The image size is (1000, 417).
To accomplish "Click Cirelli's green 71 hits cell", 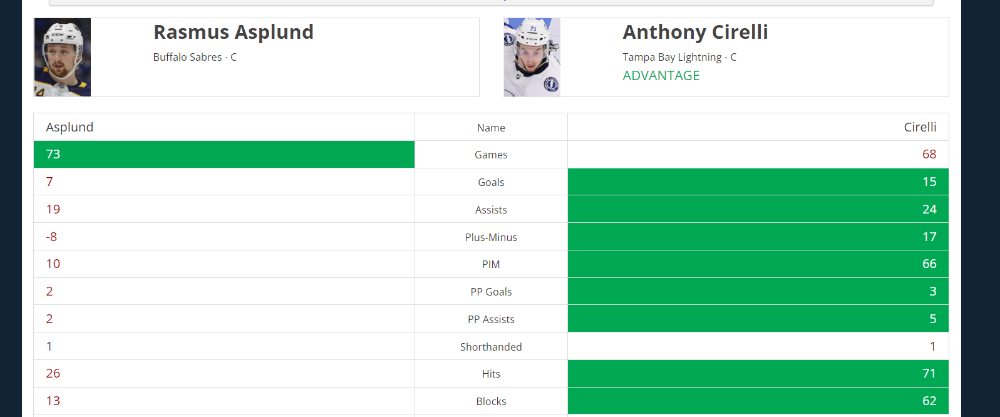I will tap(758, 374).
